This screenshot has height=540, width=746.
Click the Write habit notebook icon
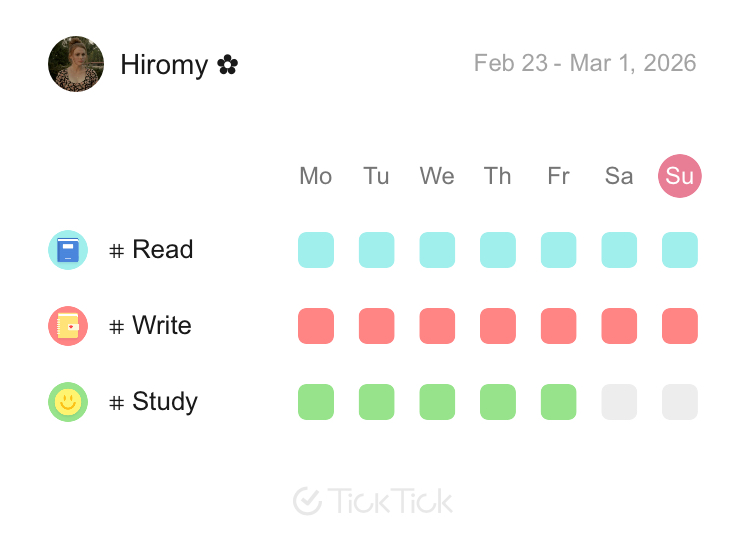(68, 326)
